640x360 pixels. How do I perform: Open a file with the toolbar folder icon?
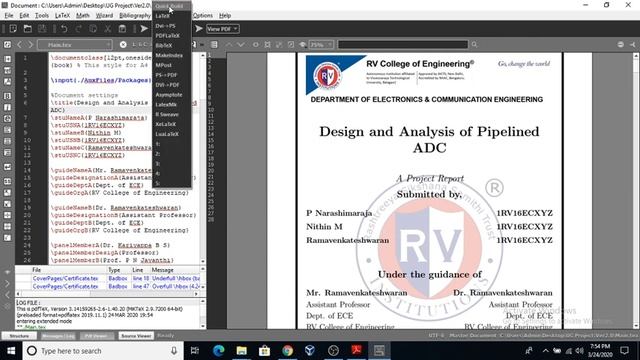coord(27,29)
